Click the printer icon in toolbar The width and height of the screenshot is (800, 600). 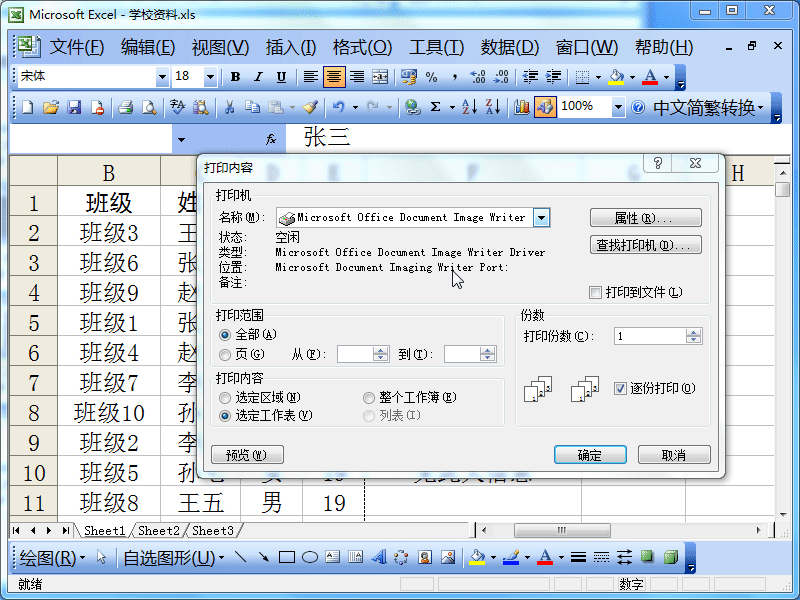126,107
